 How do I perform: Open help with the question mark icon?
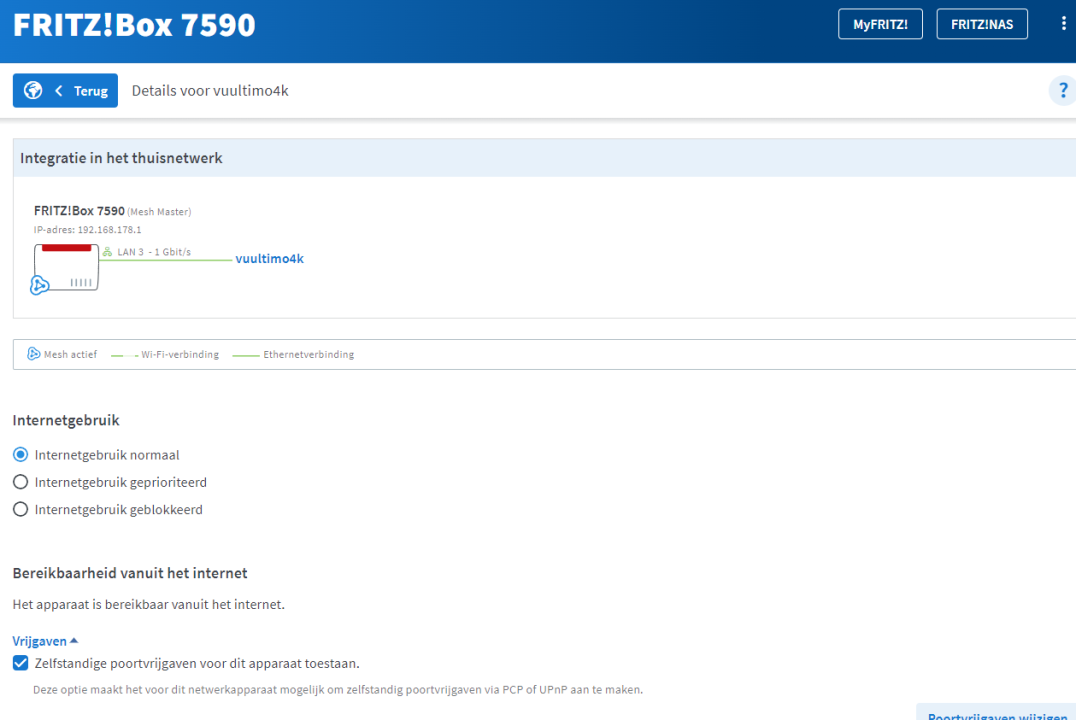click(1063, 91)
